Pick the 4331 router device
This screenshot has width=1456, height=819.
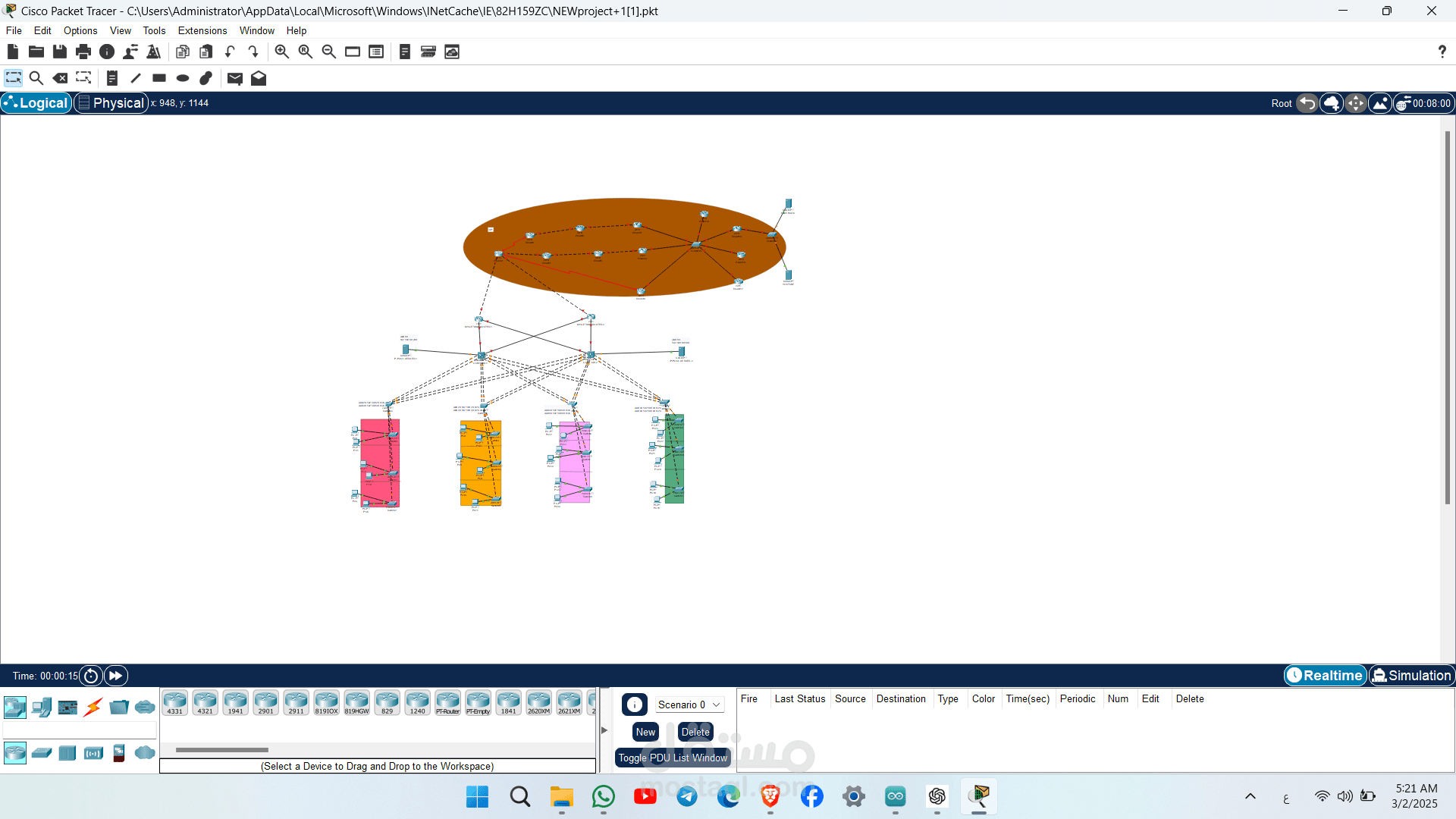click(x=175, y=703)
